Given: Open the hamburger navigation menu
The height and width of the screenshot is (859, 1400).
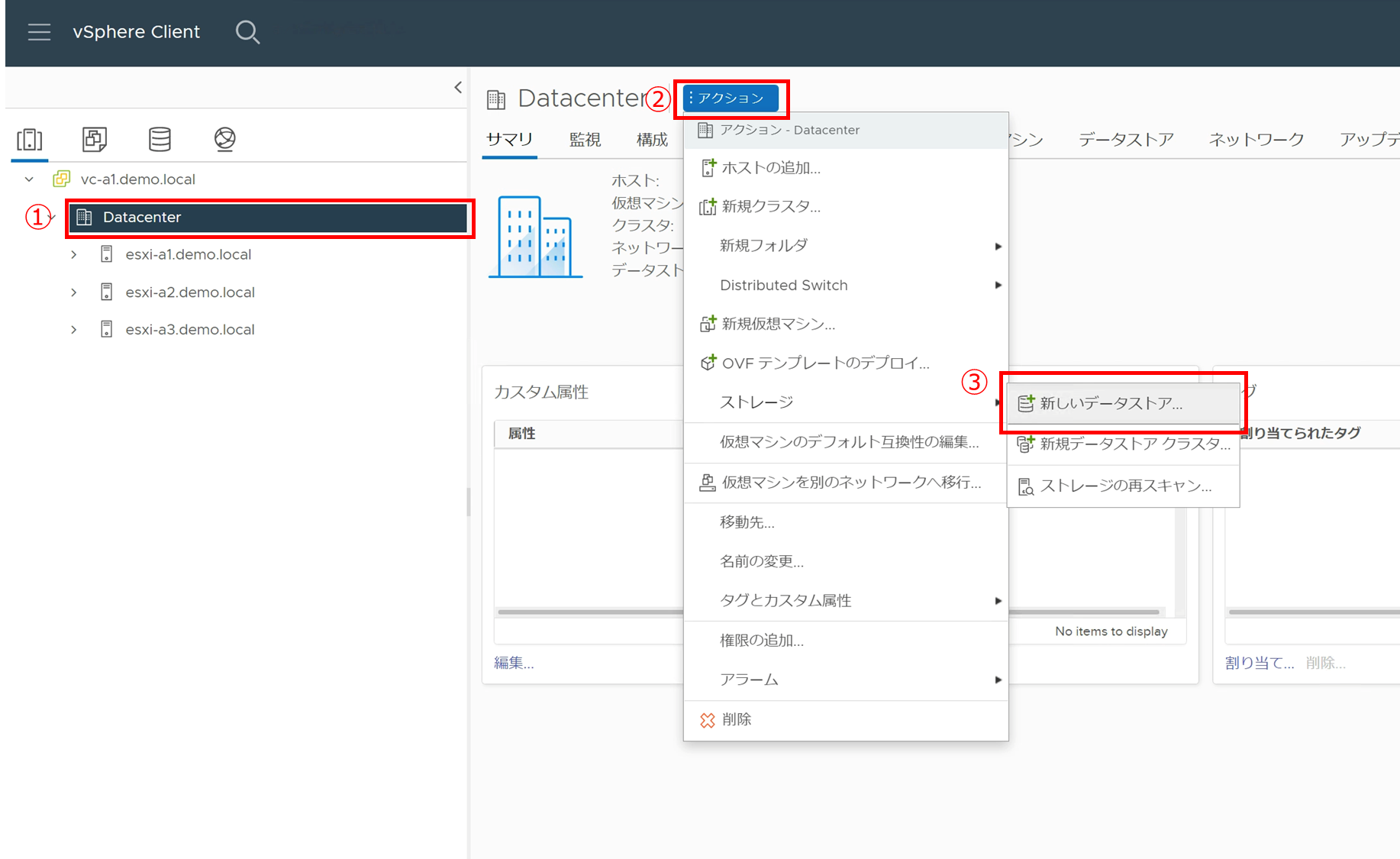Looking at the screenshot, I should click(x=39, y=32).
